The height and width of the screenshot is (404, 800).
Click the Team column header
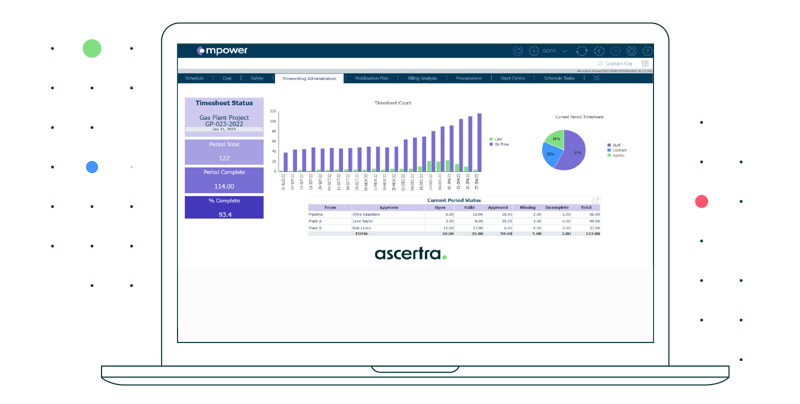330,208
